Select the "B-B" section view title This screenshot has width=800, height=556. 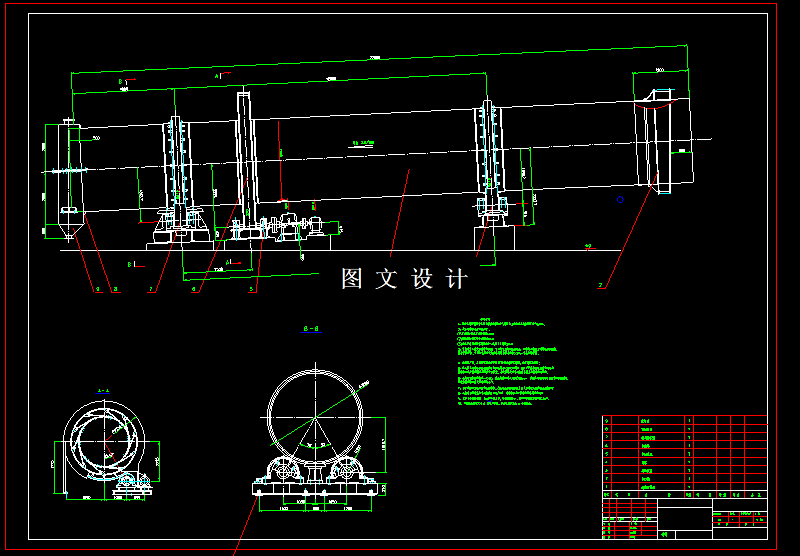pos(311,329)
